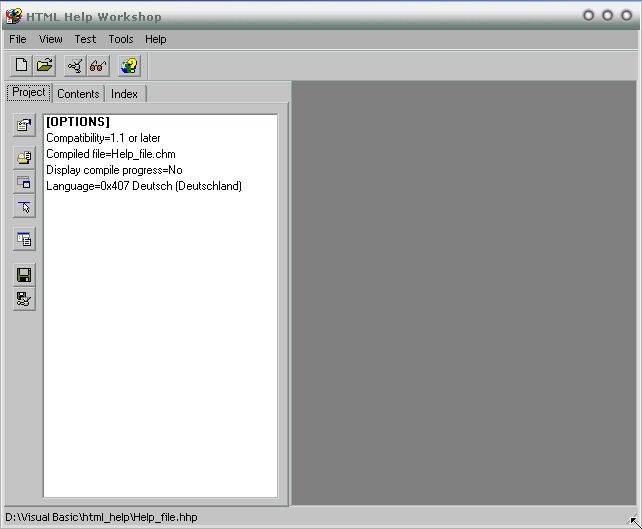This screenshot has width=642, height=529.
Task: Click the HtmlHelp API information icon
Action: pos(24,207)
